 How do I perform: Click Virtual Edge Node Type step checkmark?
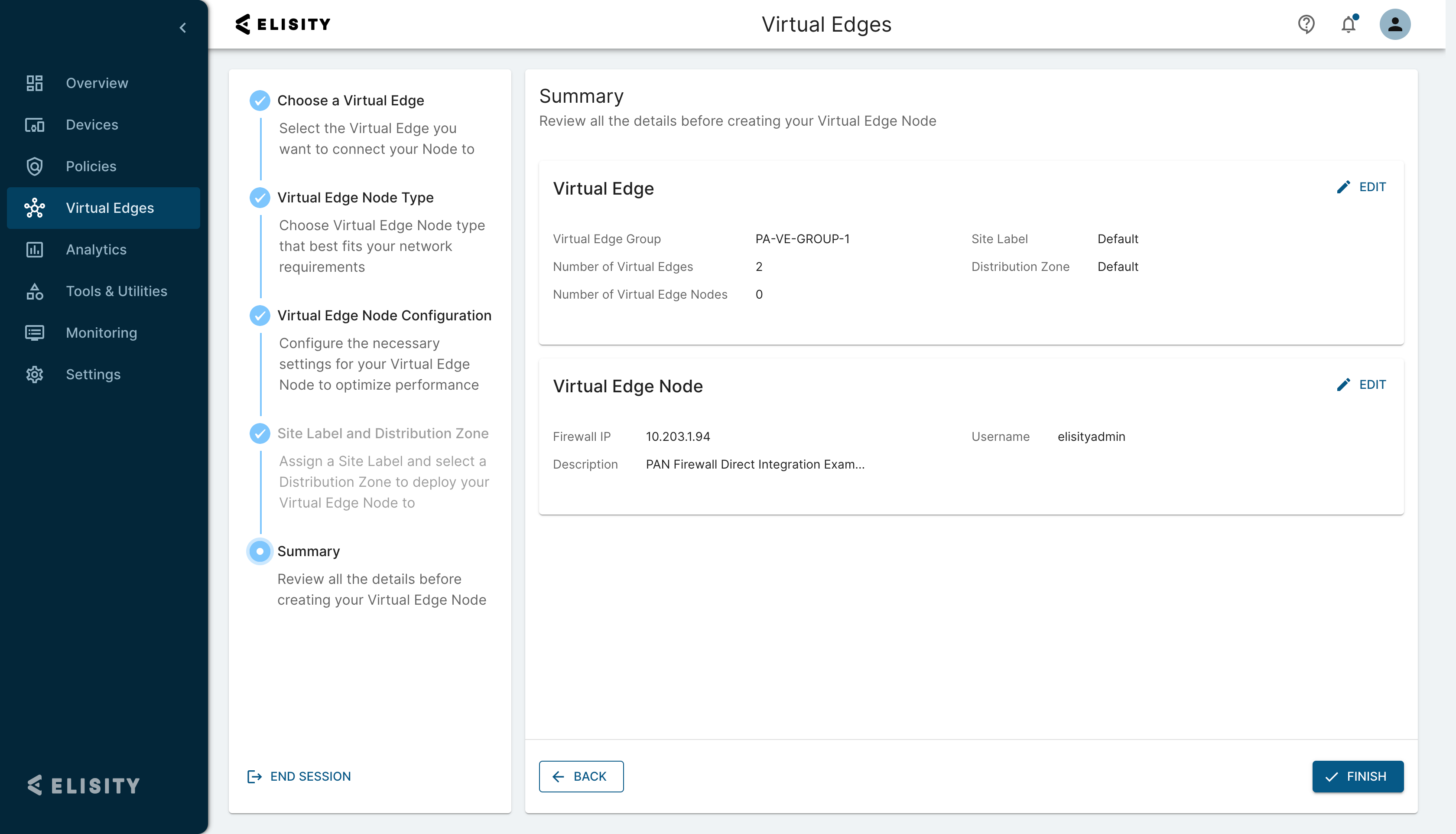[260, 198]
